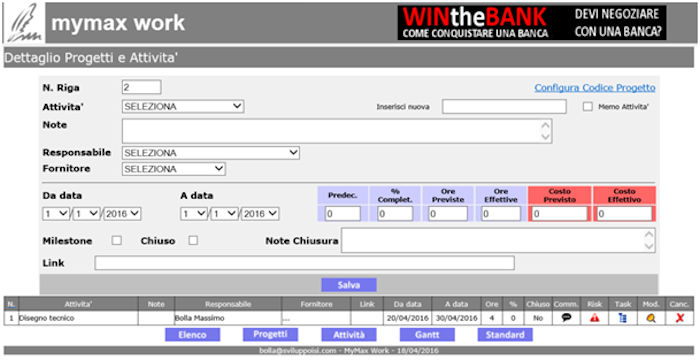
Task: Click the '20/04/2016' start date cell
Action: pyautogui.click(x=408, y=318)
